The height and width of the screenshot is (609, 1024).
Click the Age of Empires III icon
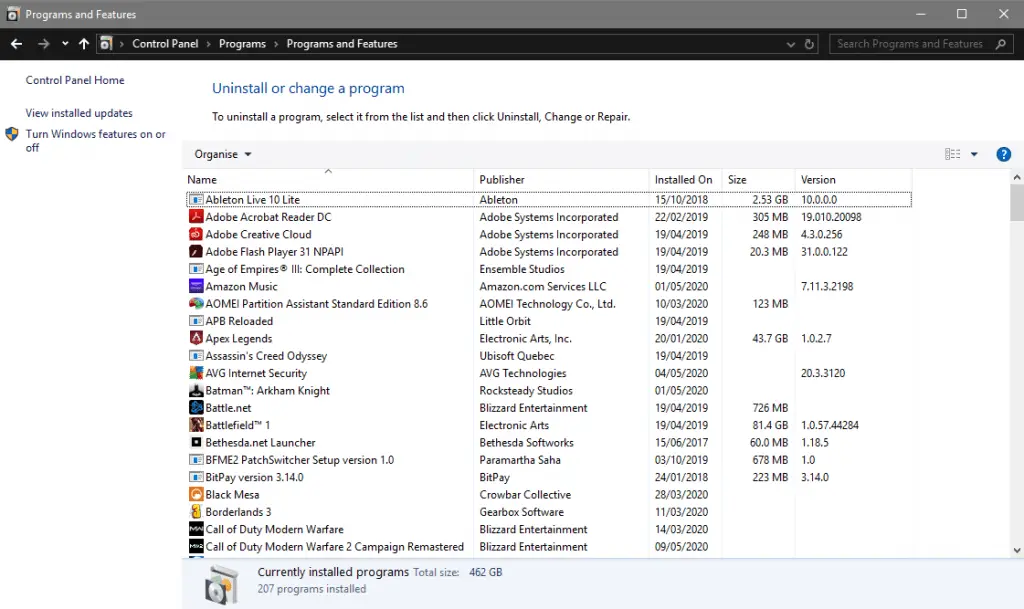point(196,269)
